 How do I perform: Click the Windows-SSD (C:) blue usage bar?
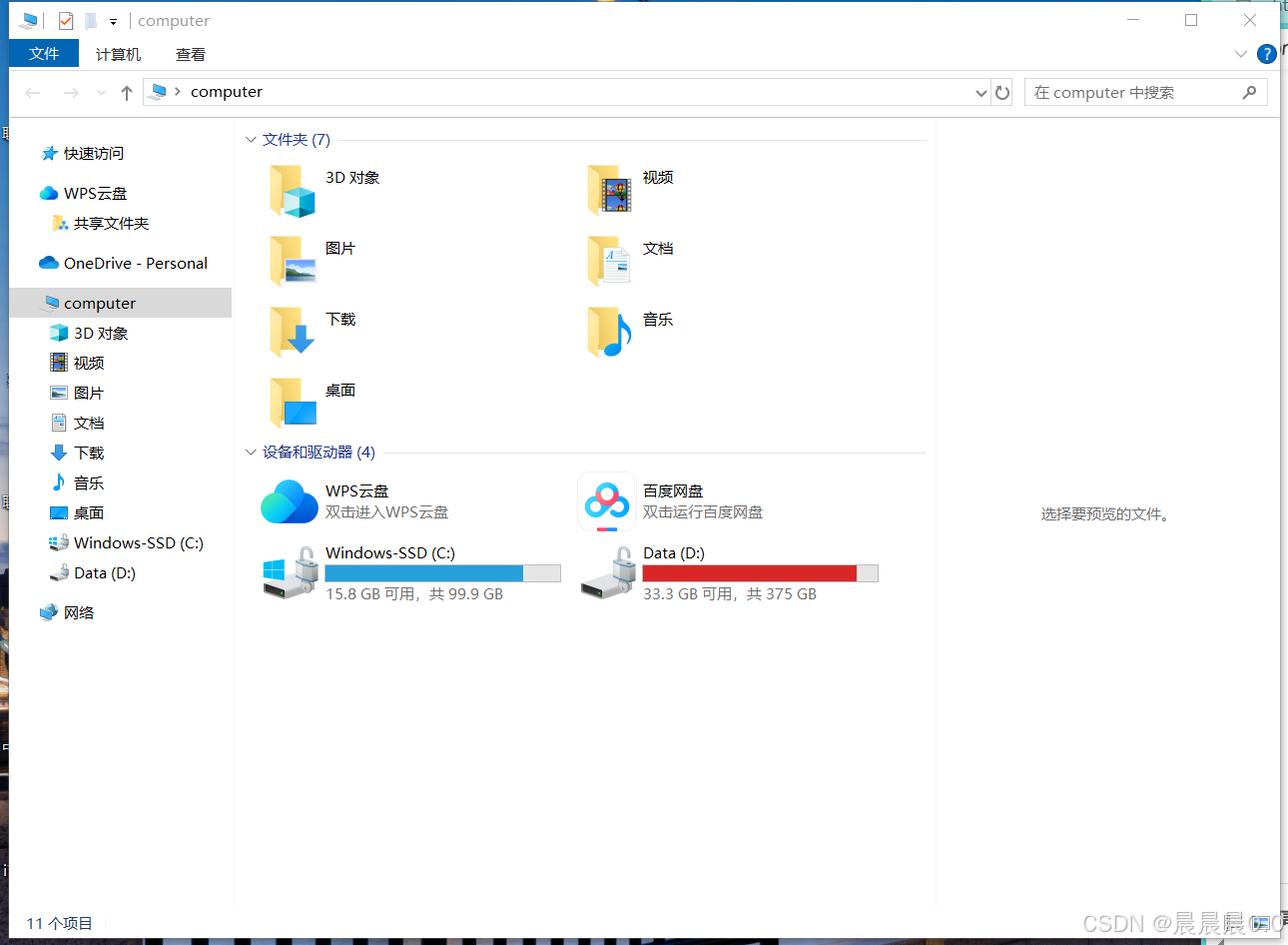pyautogui.click(x=442, y=573)
